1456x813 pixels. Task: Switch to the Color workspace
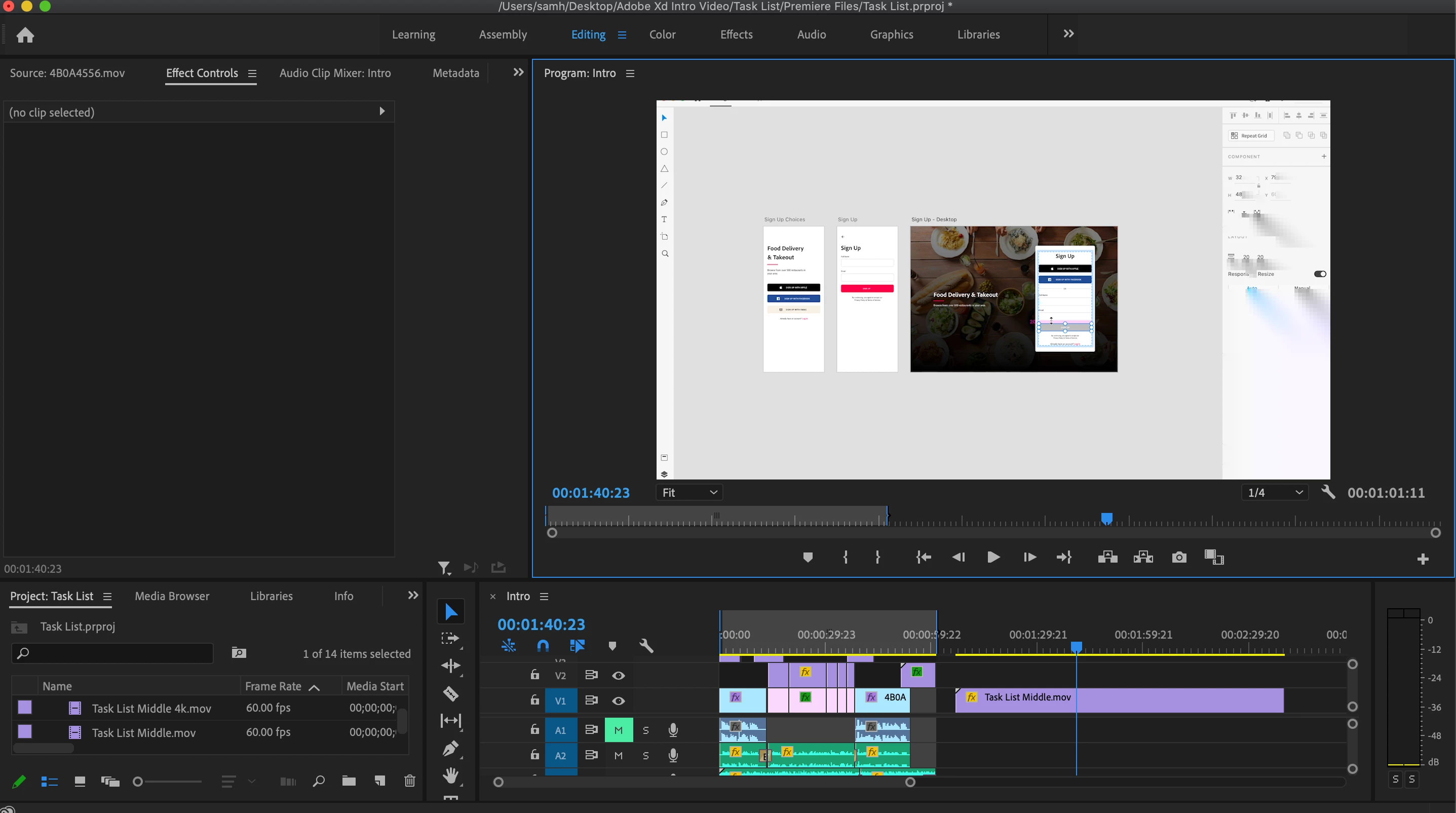pyautogui.click(x=662, y=34)
